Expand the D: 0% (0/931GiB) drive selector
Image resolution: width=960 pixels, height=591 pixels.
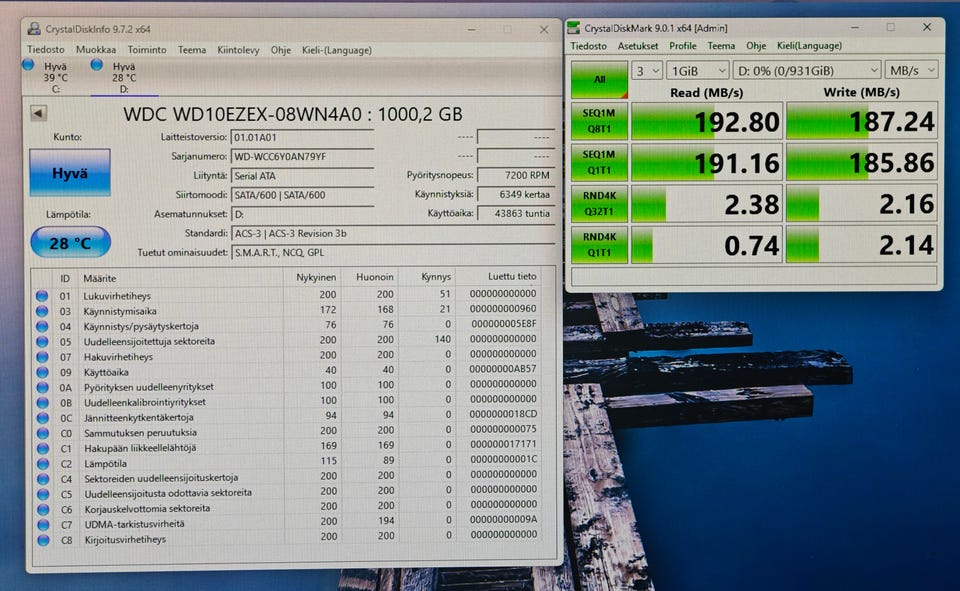tap(806, 71)
